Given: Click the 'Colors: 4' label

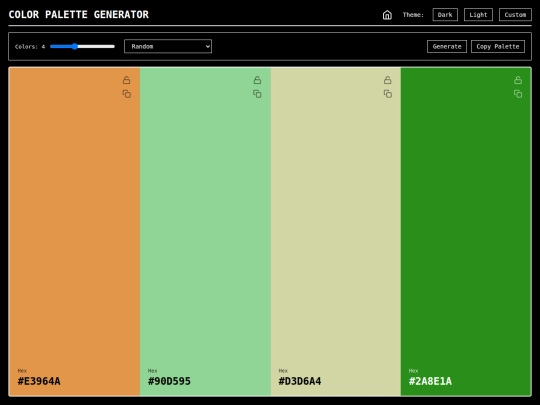Looking at the screenshot, I should [x=30, y=46].
